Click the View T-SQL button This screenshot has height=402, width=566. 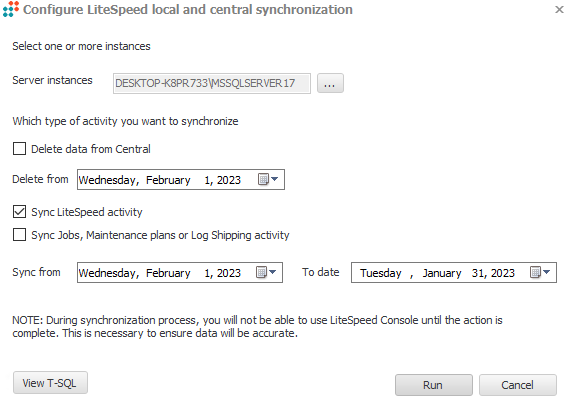tap(50, 383)
